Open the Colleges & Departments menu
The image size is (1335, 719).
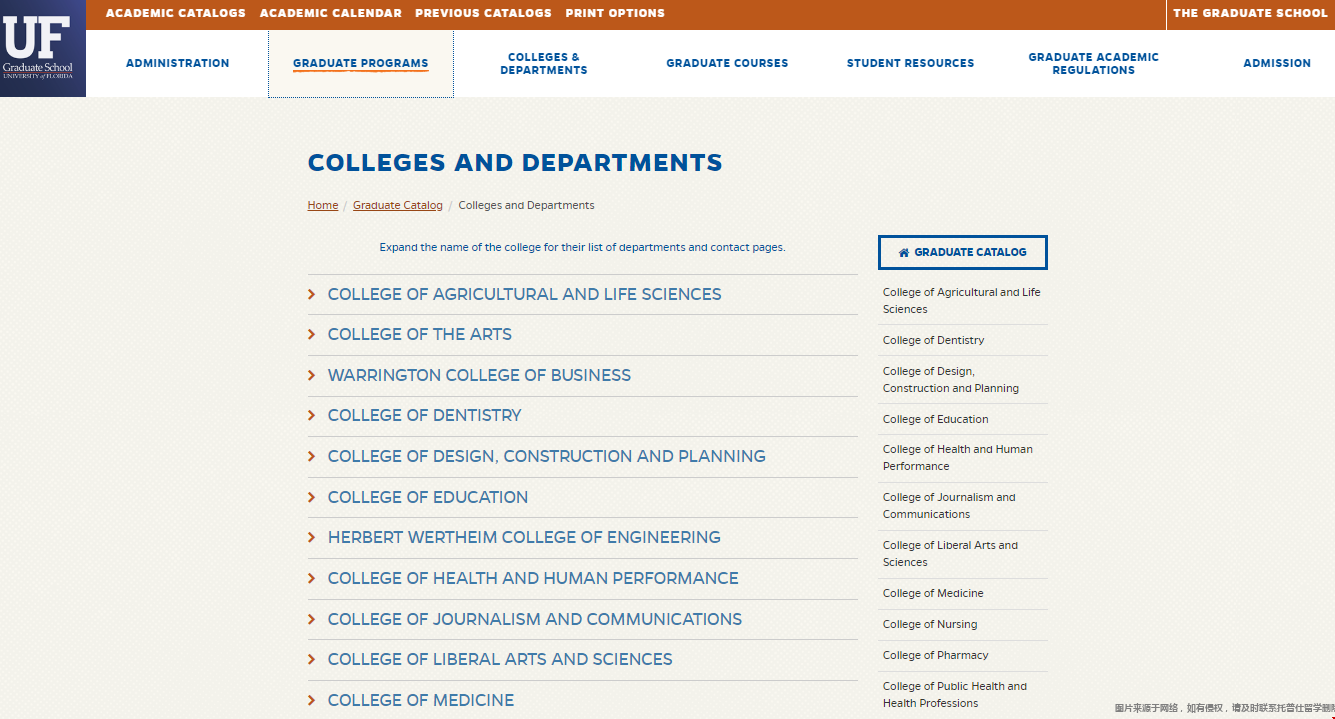click(x=544, y=64)
